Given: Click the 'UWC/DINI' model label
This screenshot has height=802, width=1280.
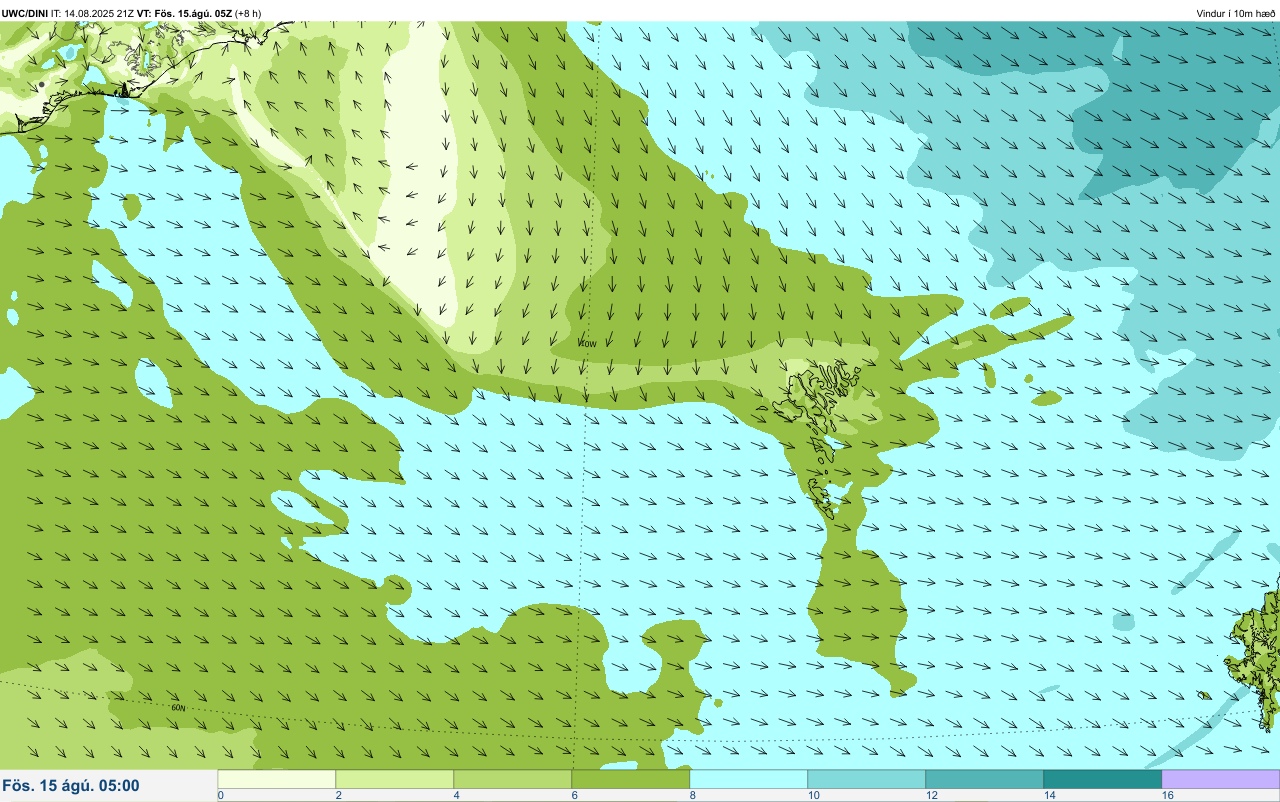Looking at the screenshot, I should (x=25, y=13).
